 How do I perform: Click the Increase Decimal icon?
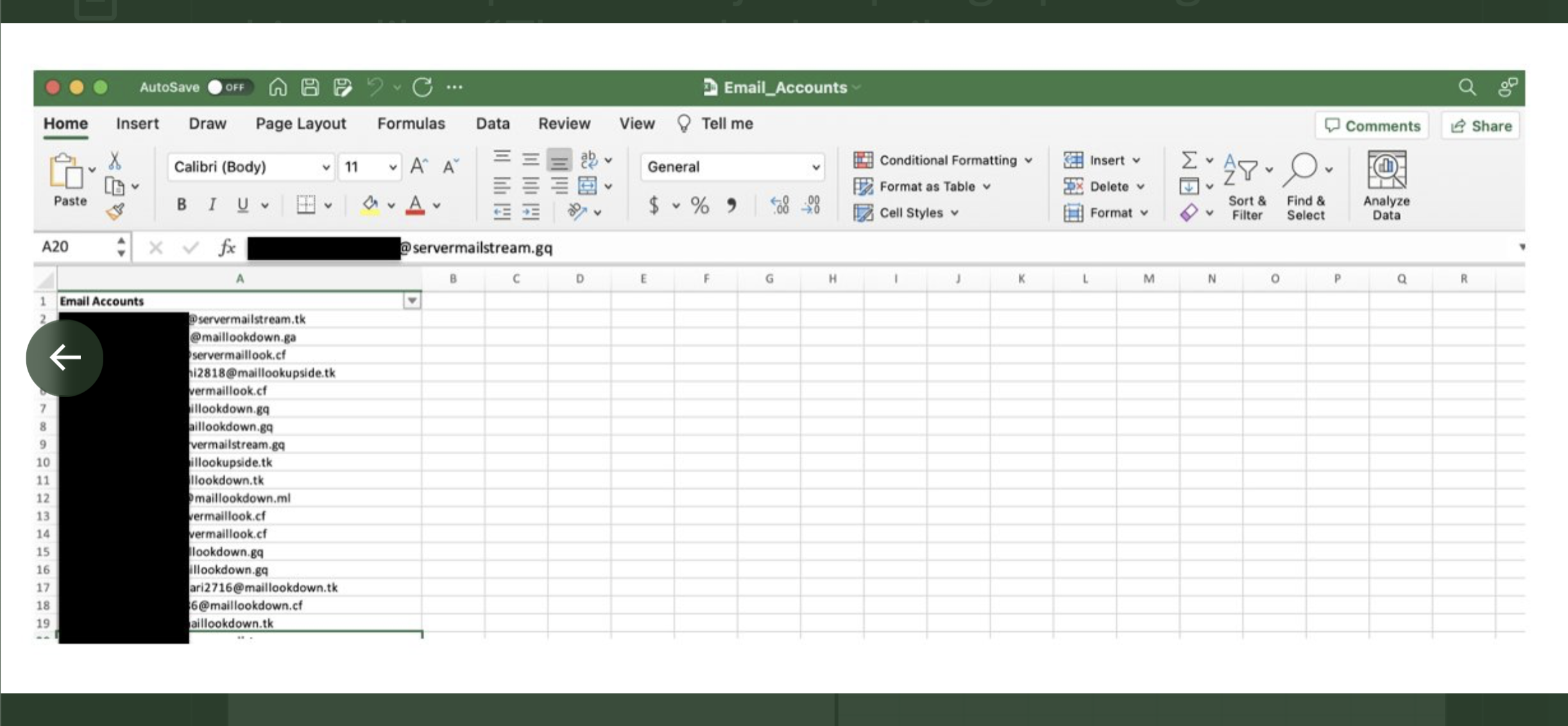point(780,205)
